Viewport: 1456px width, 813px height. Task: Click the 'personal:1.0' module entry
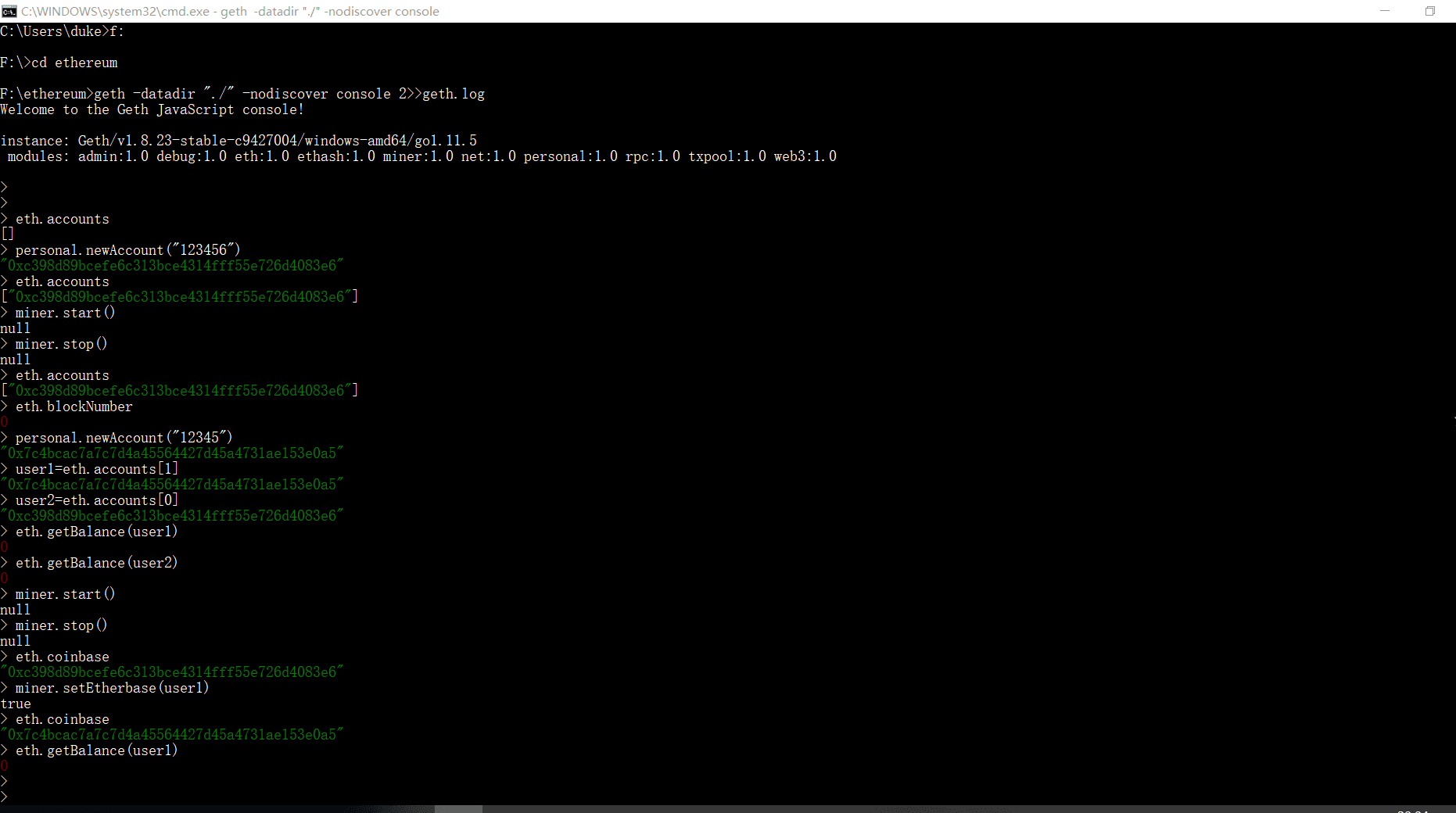[x=571, y=156]
